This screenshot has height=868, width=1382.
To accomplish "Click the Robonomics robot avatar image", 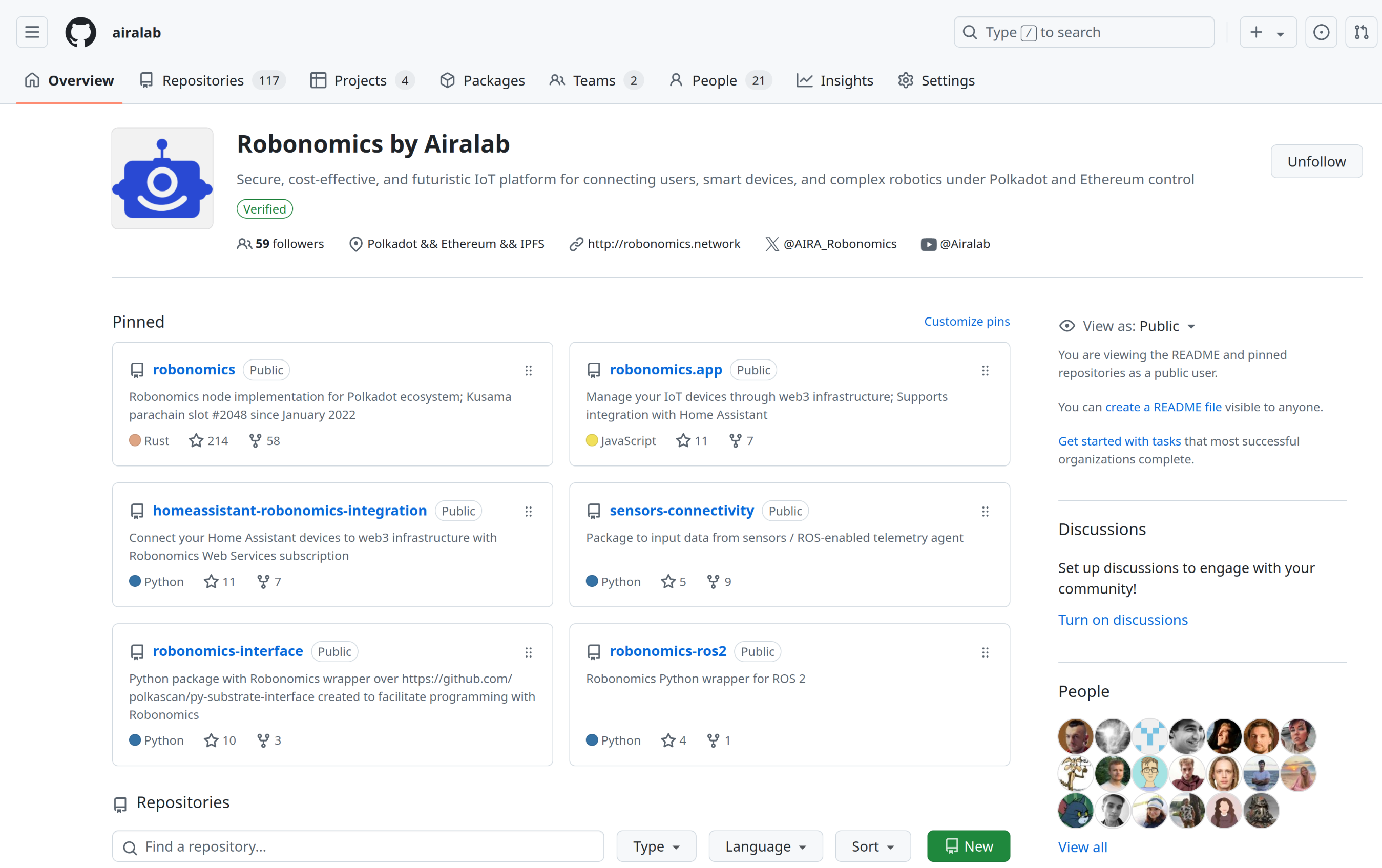I will click(162, 178).
